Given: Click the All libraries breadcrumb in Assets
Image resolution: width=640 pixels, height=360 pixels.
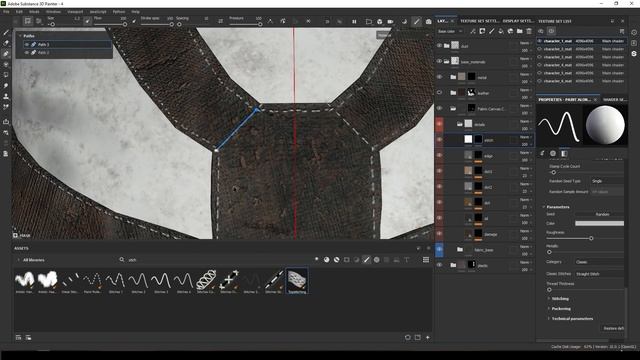Looking at the screenshot, I should (x=33, y=260).
